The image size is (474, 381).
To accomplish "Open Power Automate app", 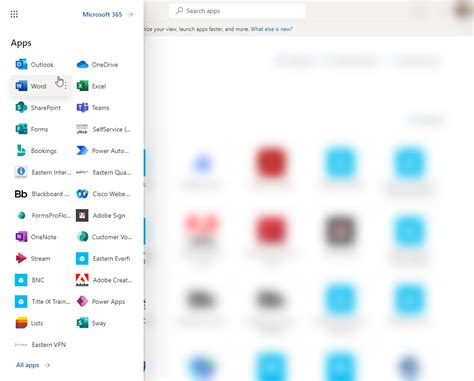I will (103, 151).
